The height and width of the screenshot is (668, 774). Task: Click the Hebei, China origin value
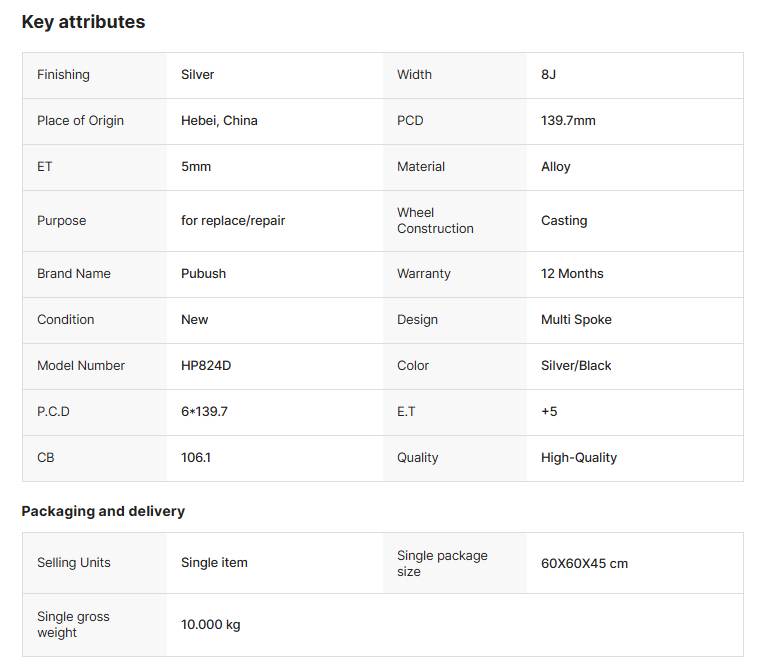click(x=219, y=121)
